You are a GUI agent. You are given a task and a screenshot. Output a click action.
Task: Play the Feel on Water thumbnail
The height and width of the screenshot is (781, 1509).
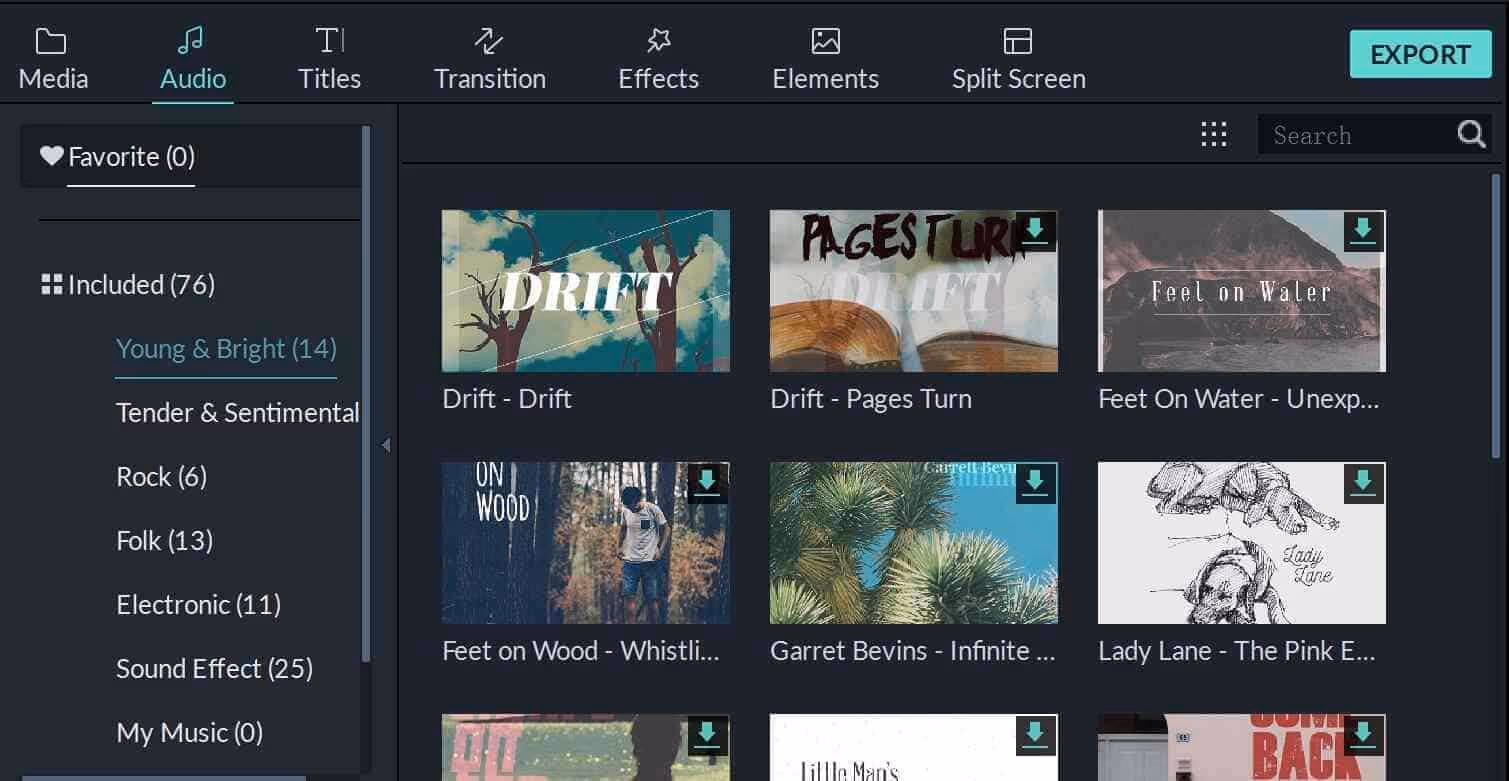point(1240,291)
